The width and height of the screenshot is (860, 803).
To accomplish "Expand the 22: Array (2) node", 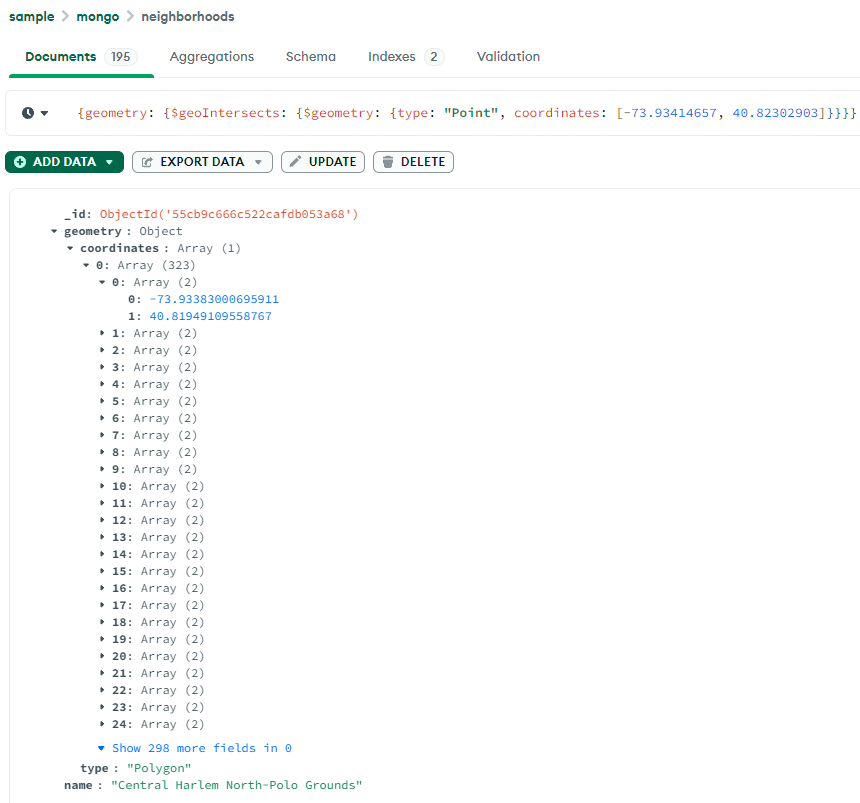I will (x=101, y=691).
